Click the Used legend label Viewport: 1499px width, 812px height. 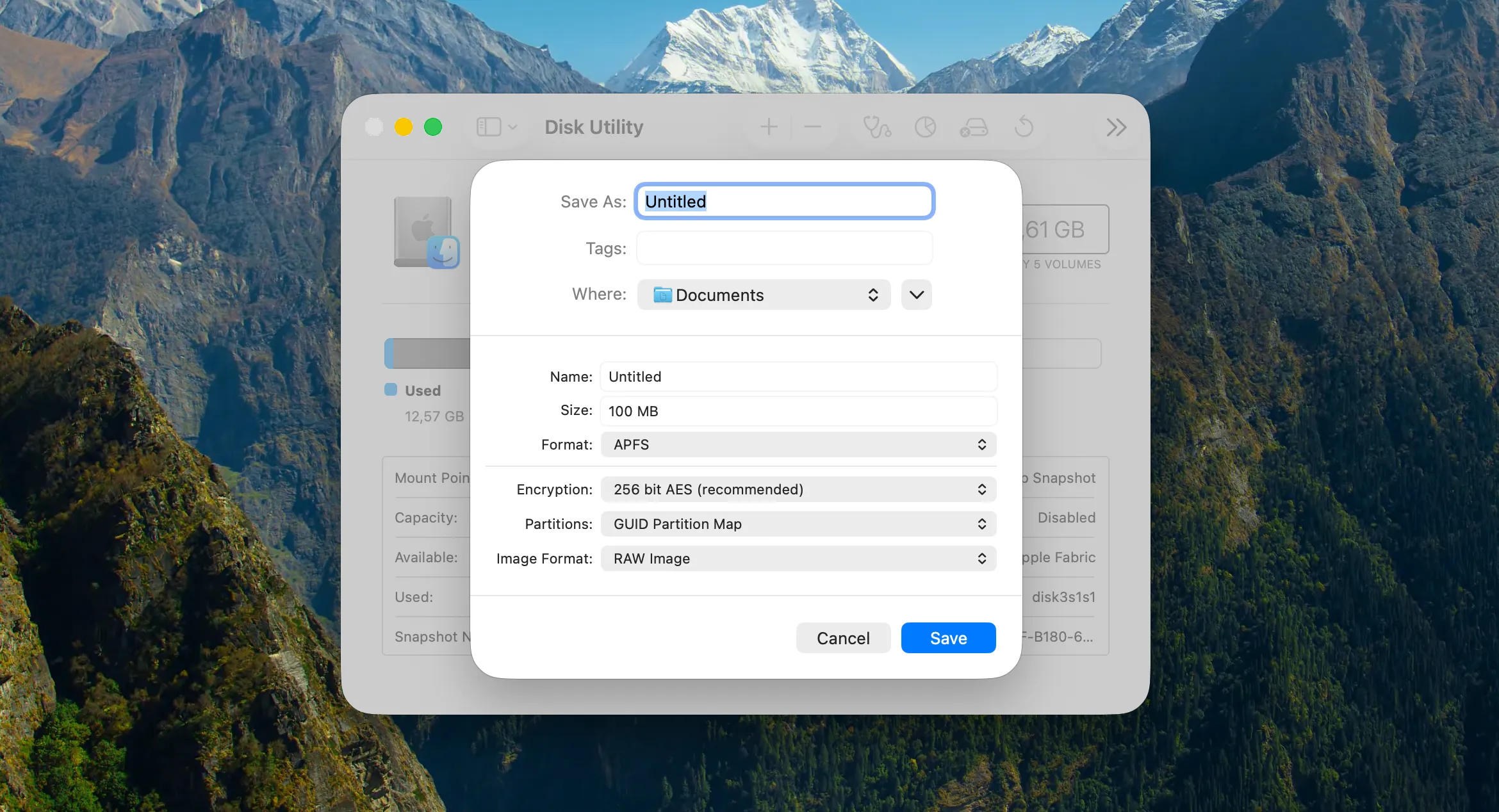pos(423,391)
